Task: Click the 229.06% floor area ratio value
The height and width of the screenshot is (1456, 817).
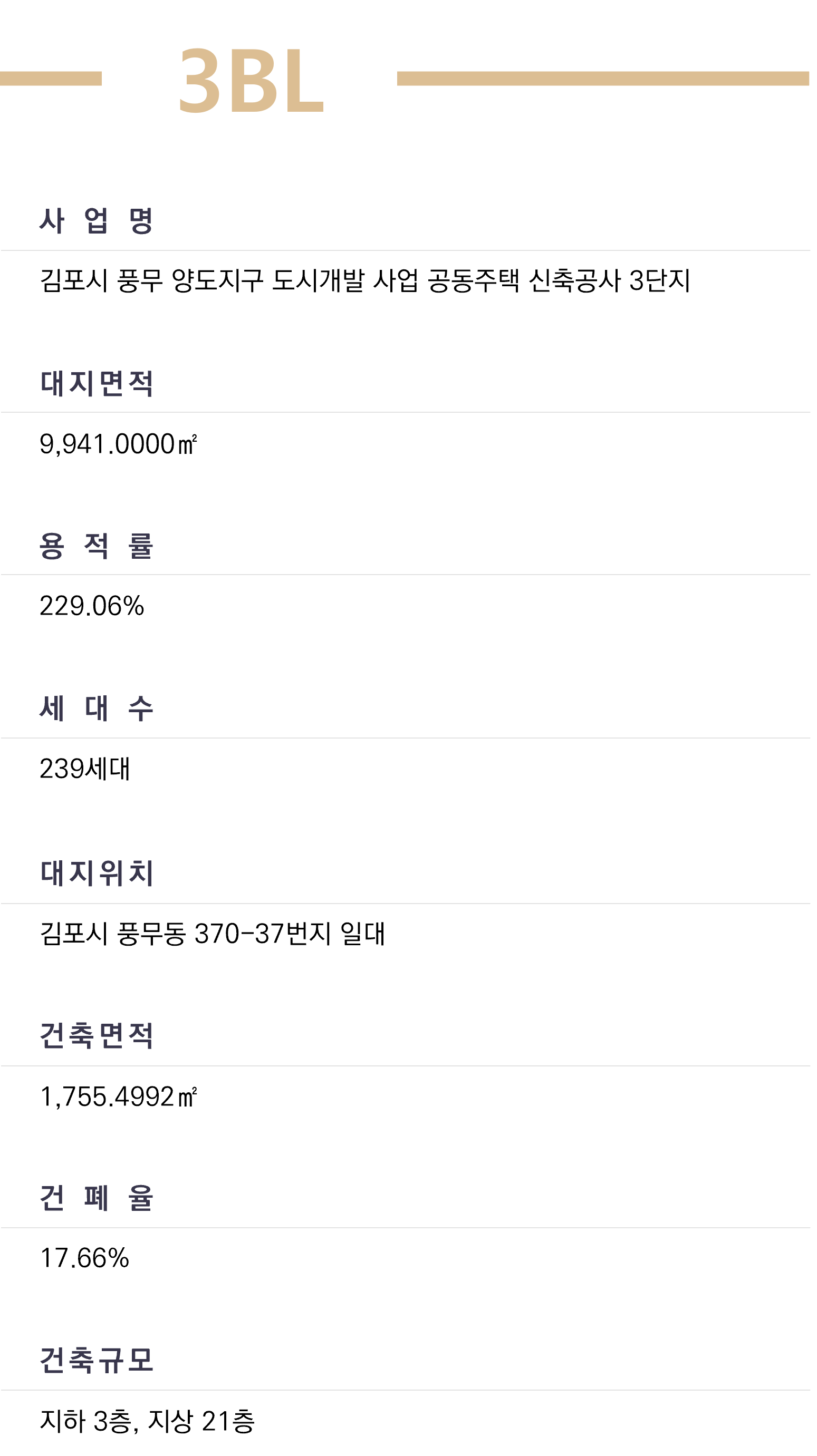Action: point(92,606)
